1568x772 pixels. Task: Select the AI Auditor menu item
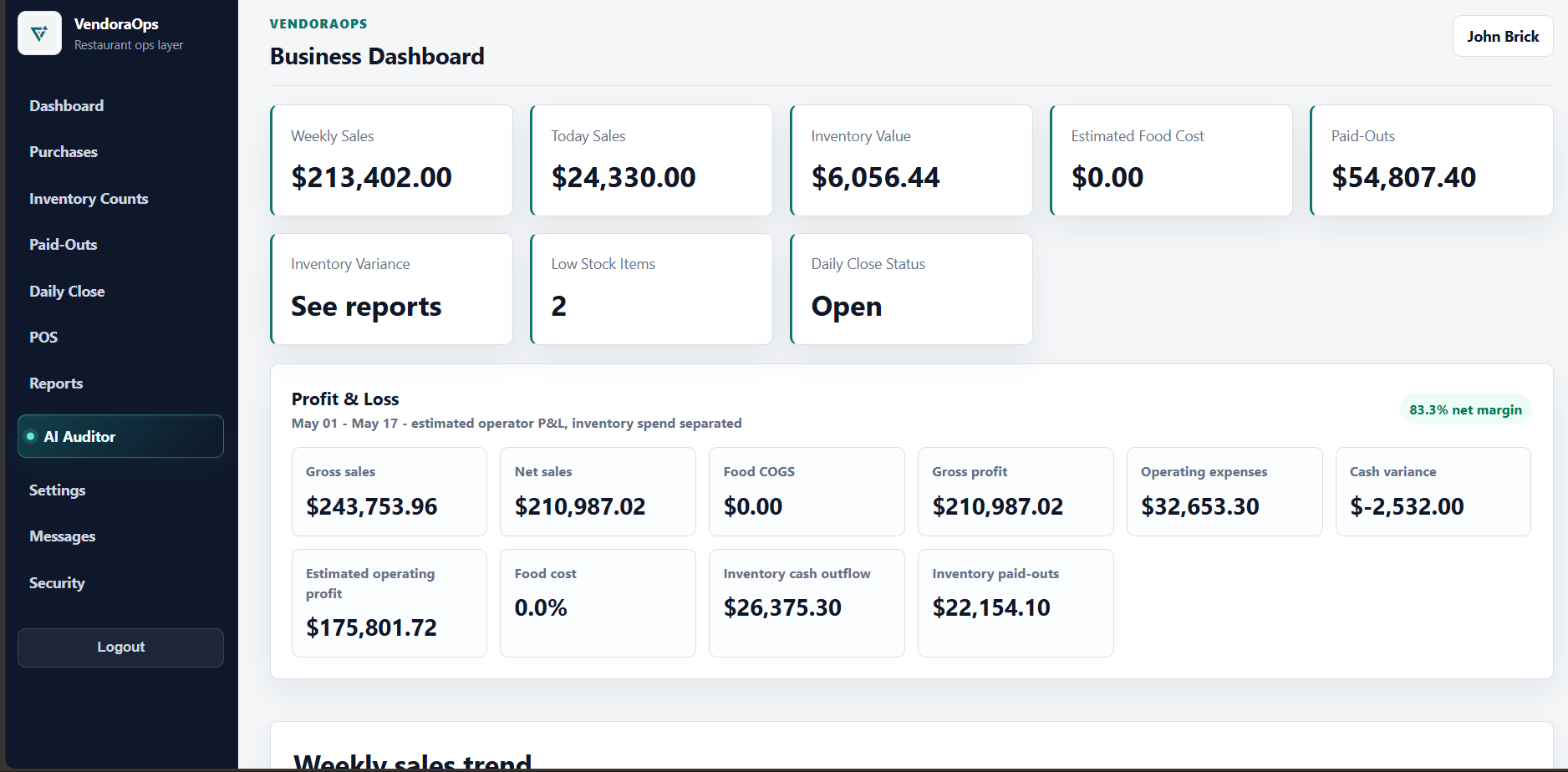(x=120, y=436)
